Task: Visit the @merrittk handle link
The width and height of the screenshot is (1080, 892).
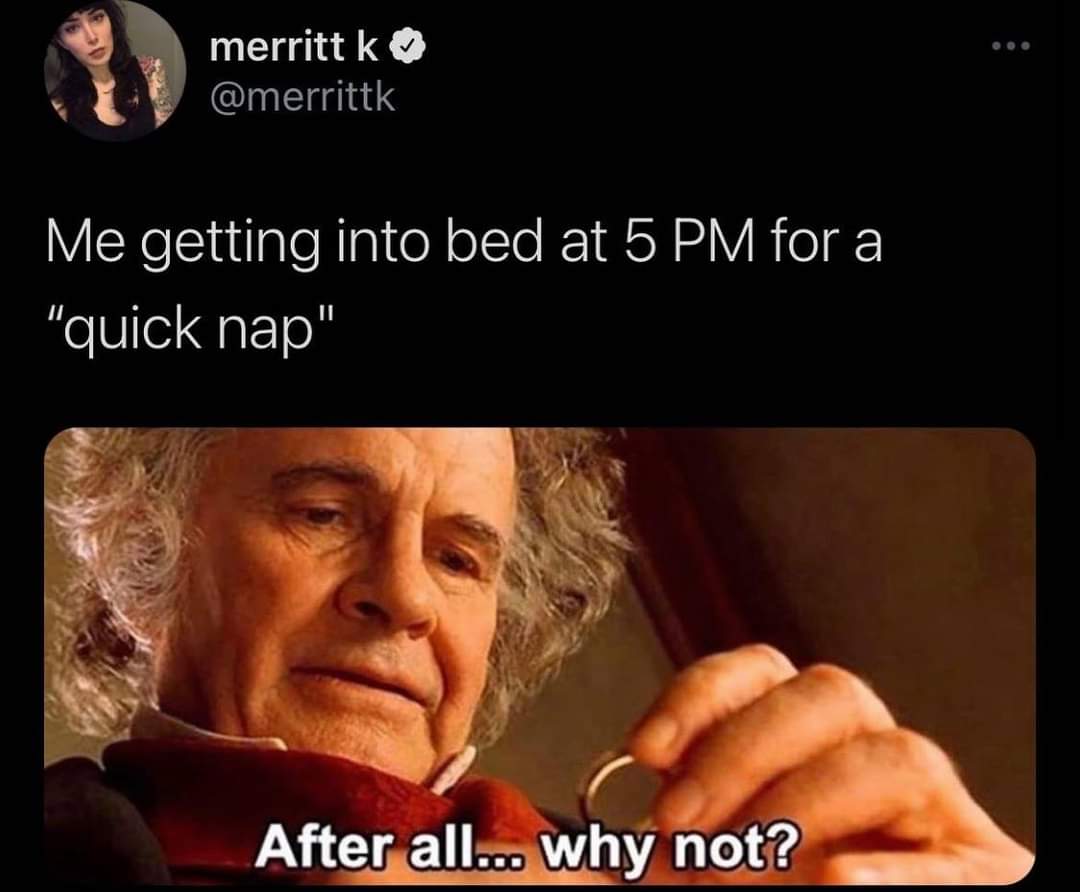Action: [x=302, y=96]
